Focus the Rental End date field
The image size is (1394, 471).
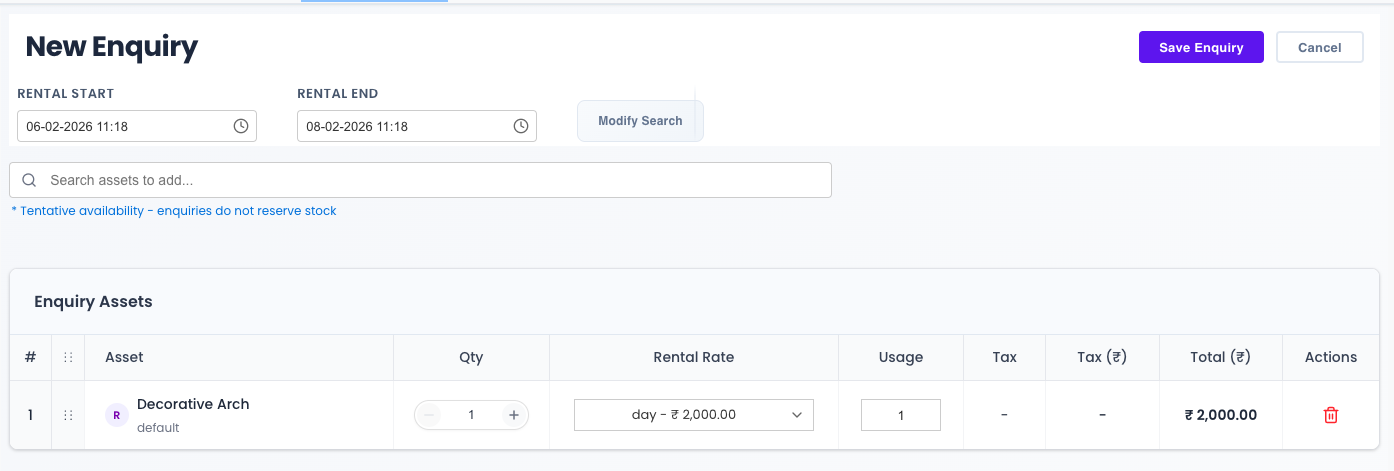417,126
